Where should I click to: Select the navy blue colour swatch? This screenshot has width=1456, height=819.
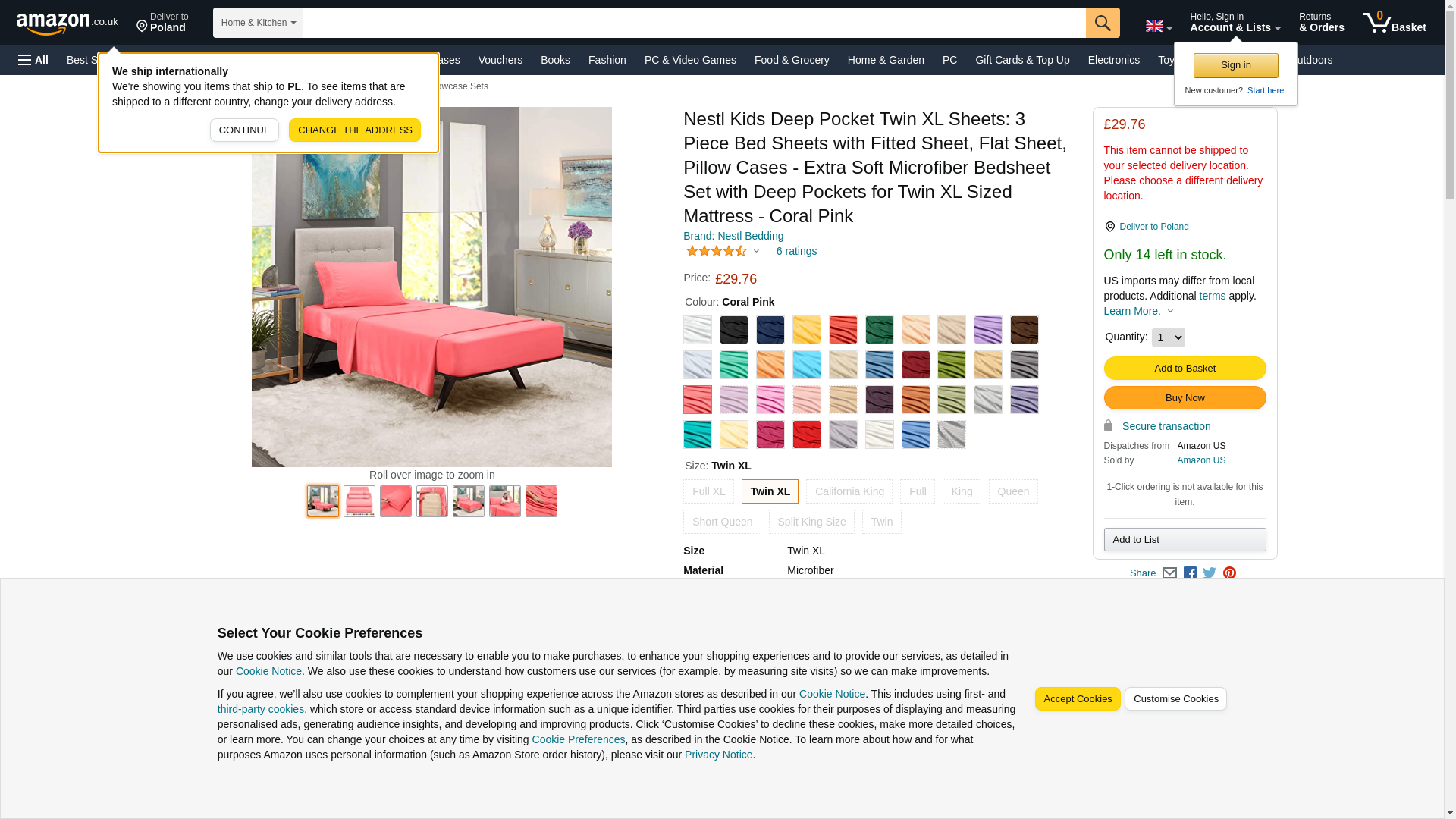tap(770, 330)
